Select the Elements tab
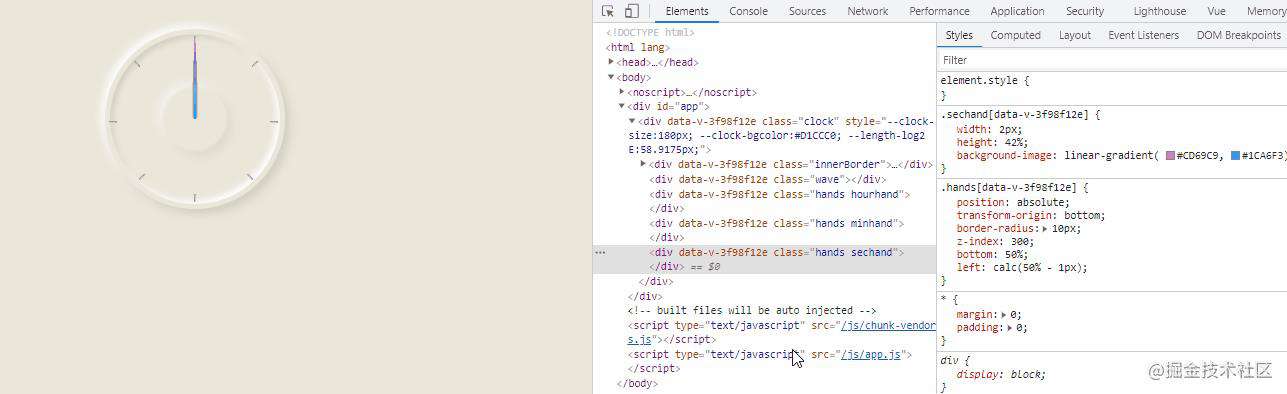1287x394 pixels. tap(686, 11)
